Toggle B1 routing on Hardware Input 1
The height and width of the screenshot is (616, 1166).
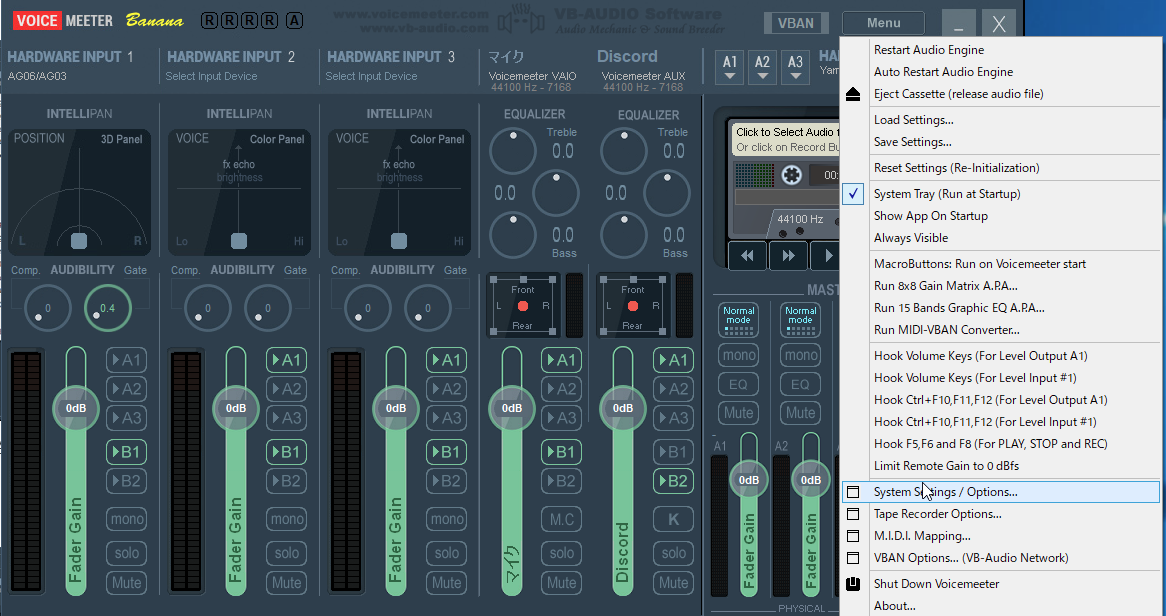126,452
